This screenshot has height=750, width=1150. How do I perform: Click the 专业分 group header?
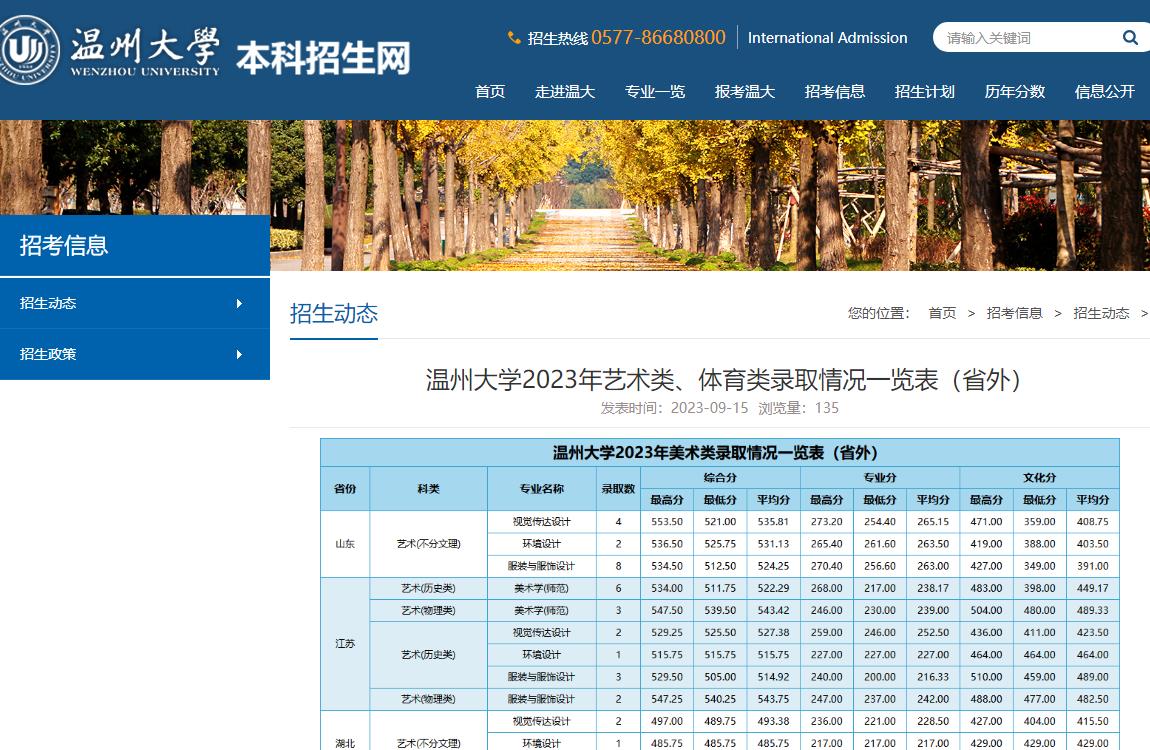pos(880,477)
